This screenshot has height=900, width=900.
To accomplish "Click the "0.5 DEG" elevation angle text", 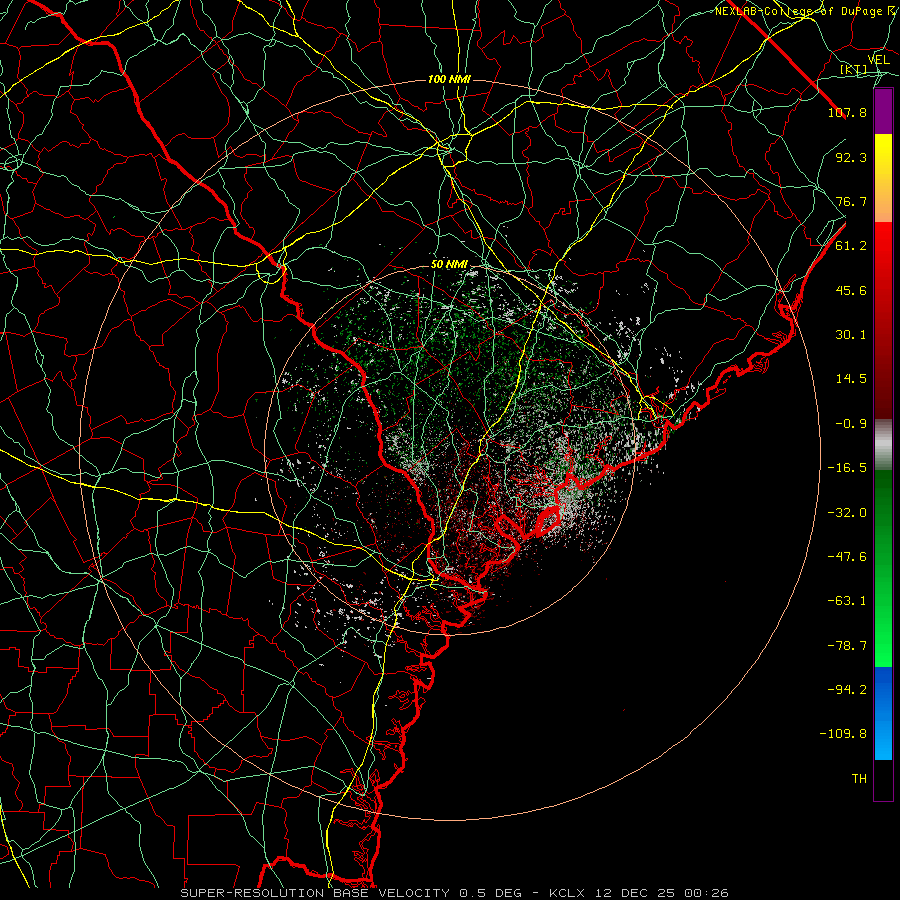I will point(490,893).
